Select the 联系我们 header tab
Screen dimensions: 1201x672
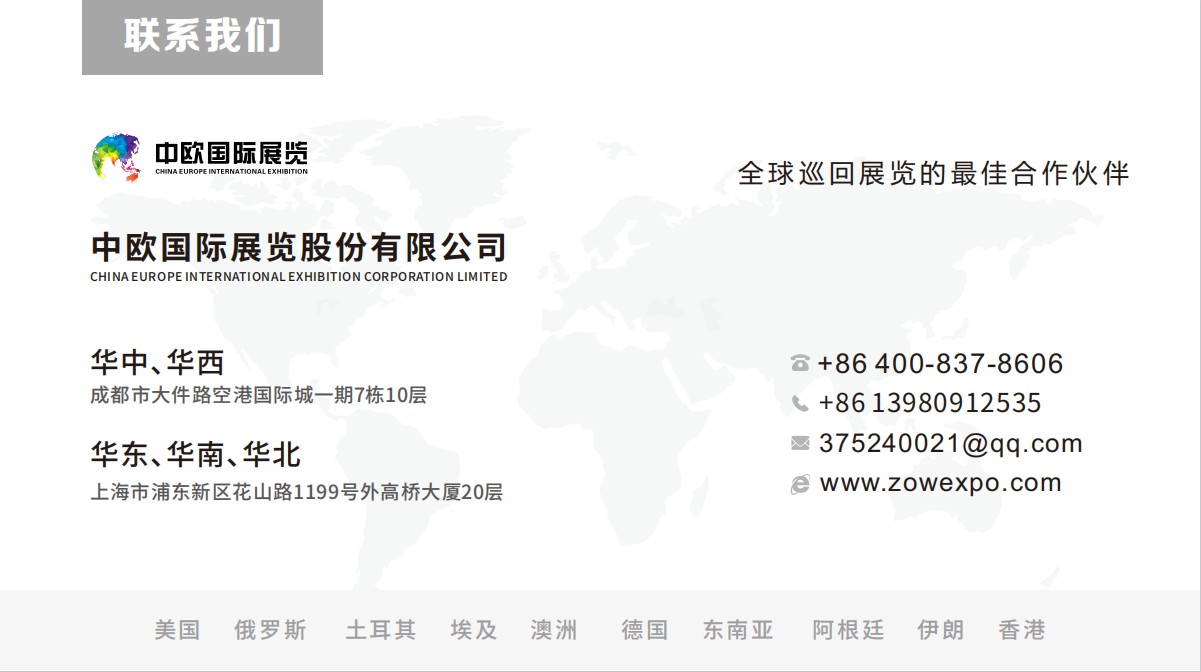tap(202, 37)
